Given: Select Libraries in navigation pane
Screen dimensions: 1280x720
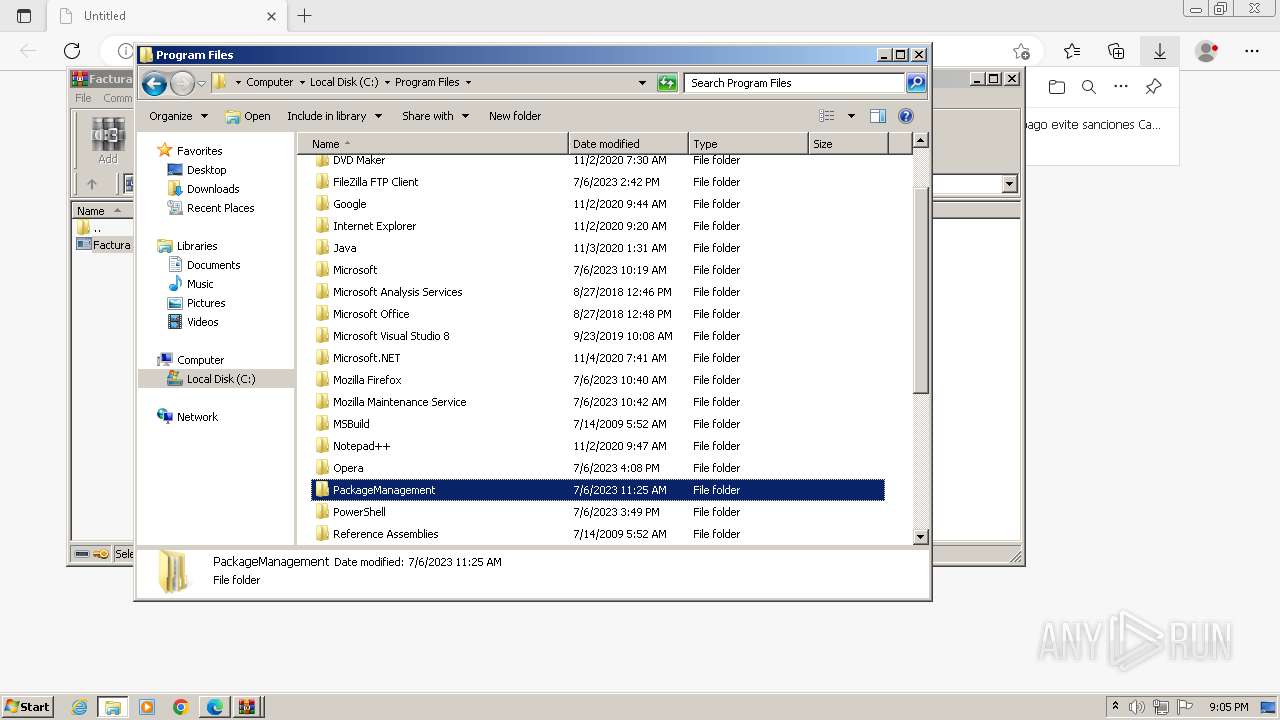Looking at the screenshot, I should pos(197,246).
